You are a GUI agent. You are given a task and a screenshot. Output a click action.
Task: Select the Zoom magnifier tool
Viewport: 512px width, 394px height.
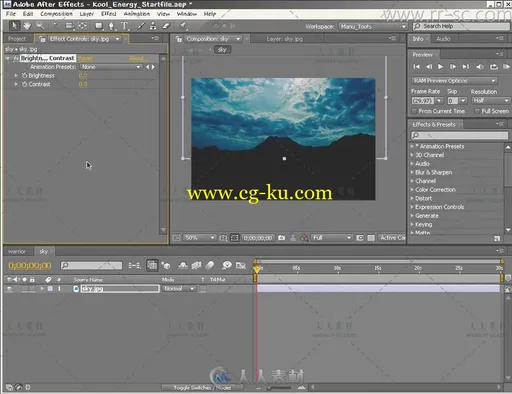click(x=40, y=26)
